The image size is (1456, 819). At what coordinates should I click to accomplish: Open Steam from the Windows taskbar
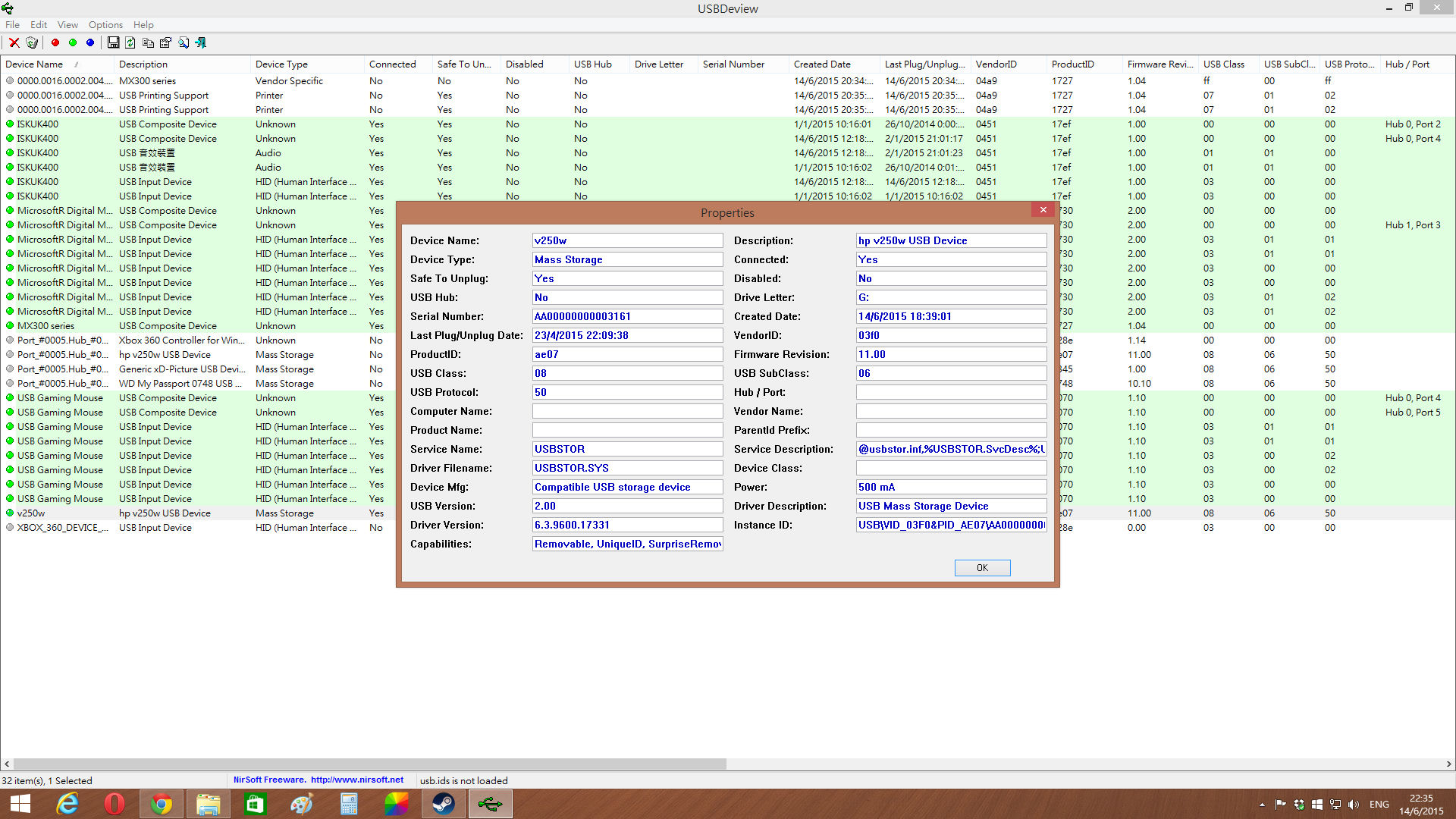click(x=443, y=804)
